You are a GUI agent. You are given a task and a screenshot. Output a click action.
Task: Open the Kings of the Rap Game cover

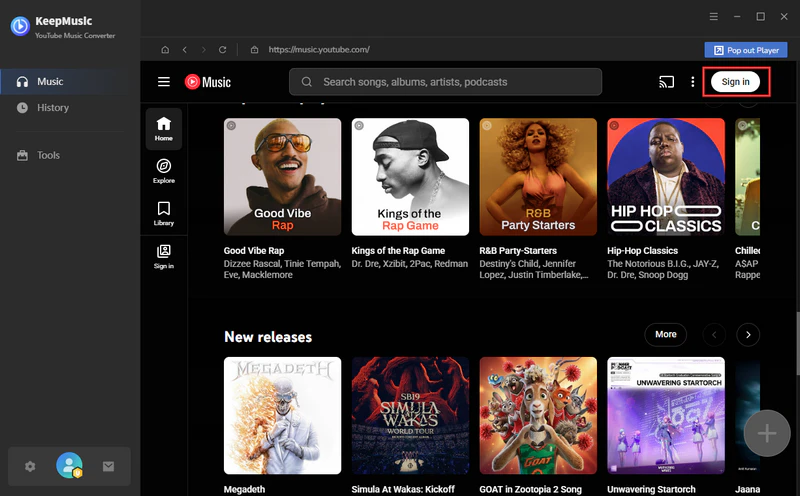[x=410, y=177]
